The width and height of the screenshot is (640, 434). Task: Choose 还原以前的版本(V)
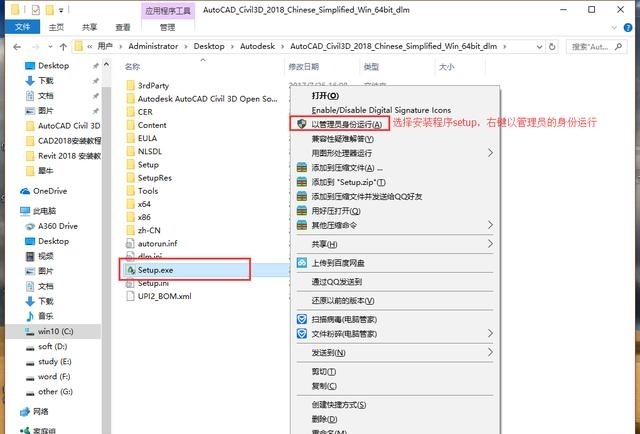[x=343, y=300]
